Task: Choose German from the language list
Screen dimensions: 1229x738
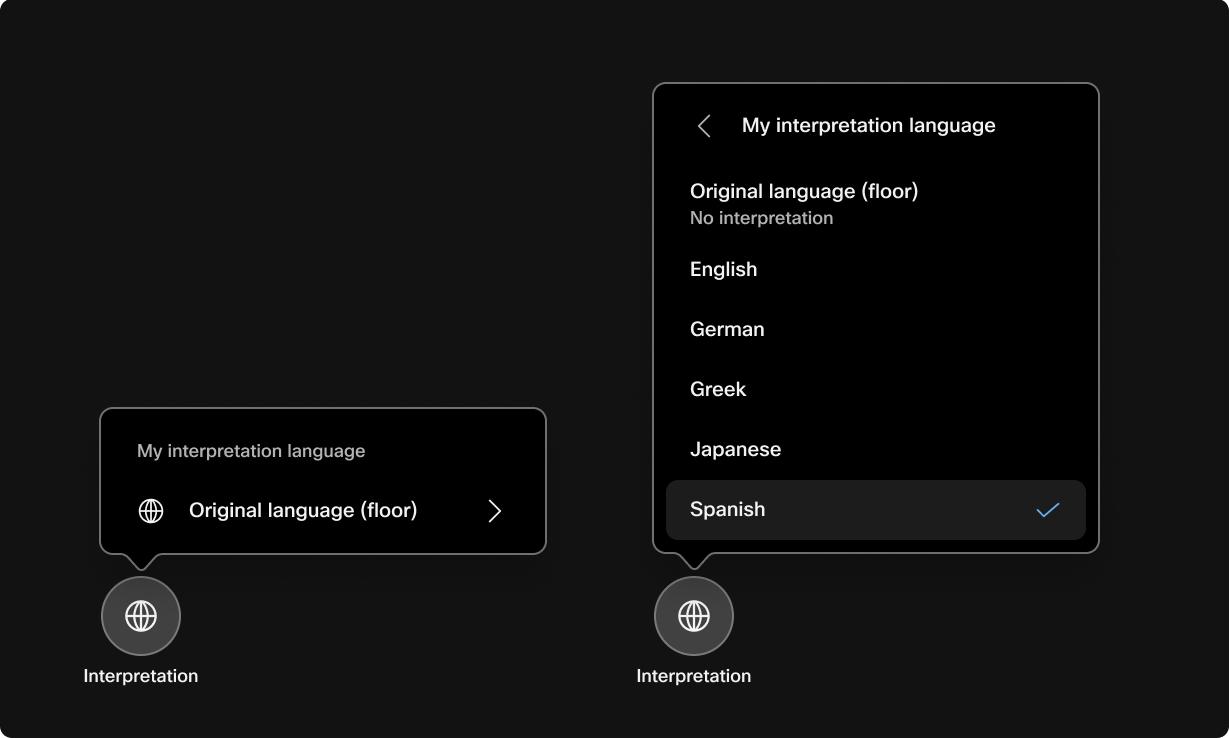Action: pos(727,330)
